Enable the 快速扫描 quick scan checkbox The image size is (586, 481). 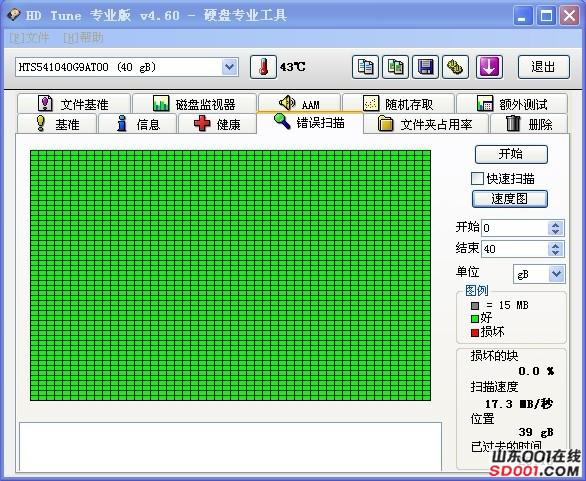point(477,179)
